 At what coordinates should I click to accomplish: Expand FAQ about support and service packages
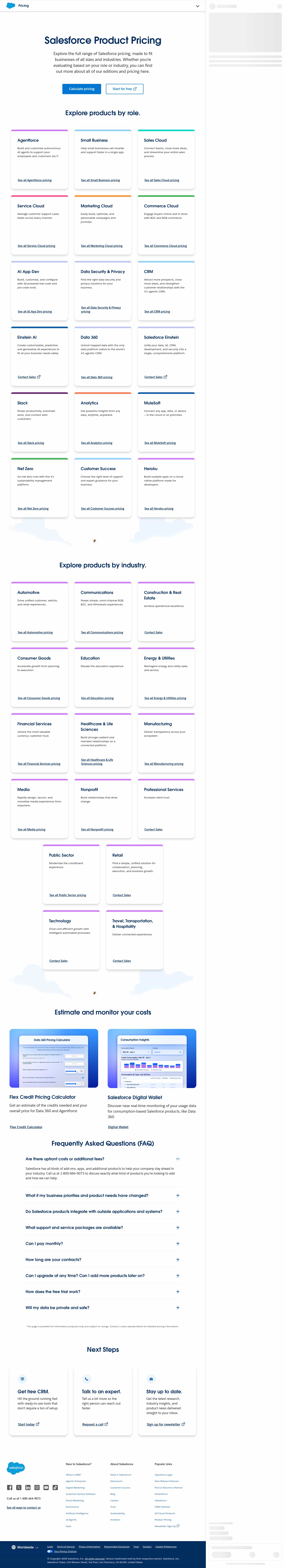(x=178, y=1228)
